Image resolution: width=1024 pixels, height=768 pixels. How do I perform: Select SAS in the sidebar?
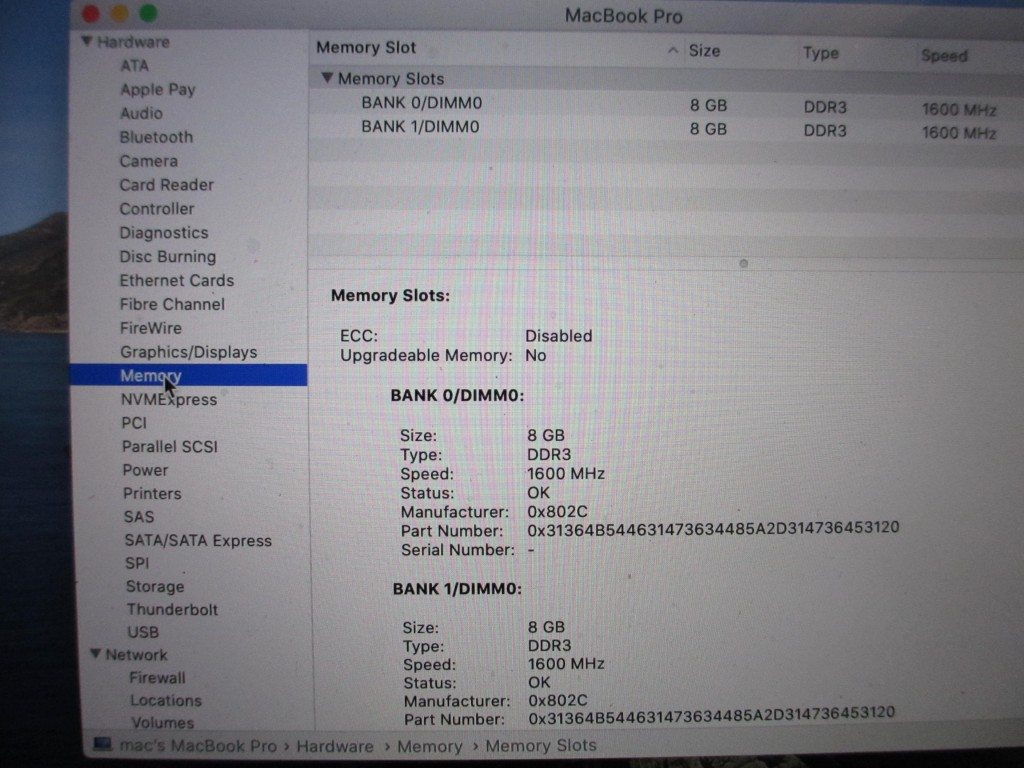click(x=139, y=517)
